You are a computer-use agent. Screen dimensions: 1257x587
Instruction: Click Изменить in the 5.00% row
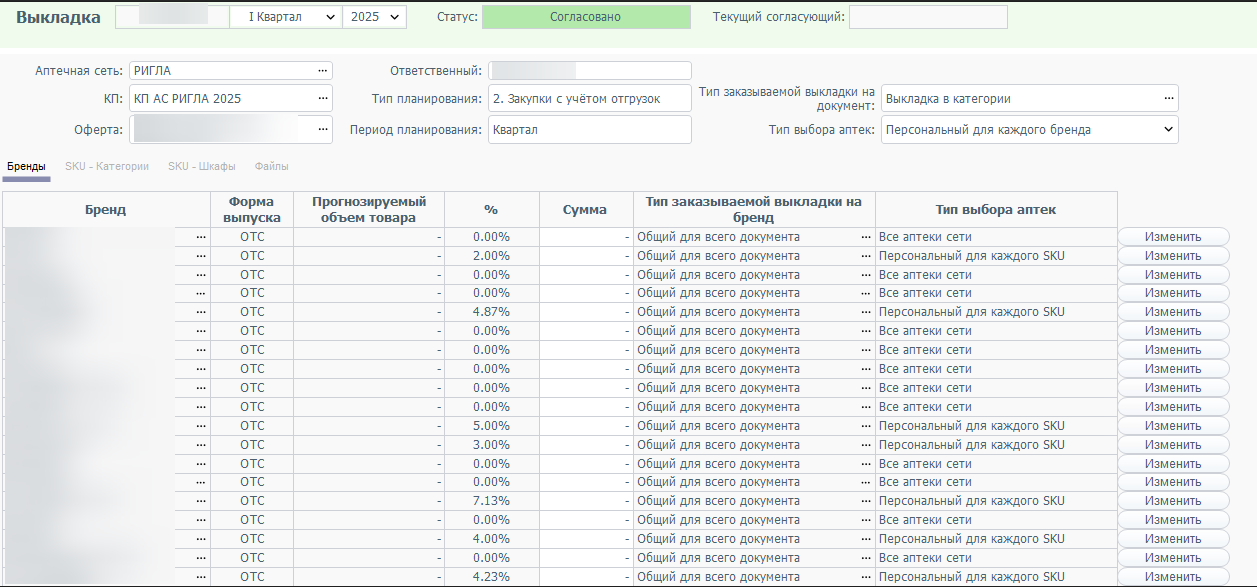coord(1173,426)
